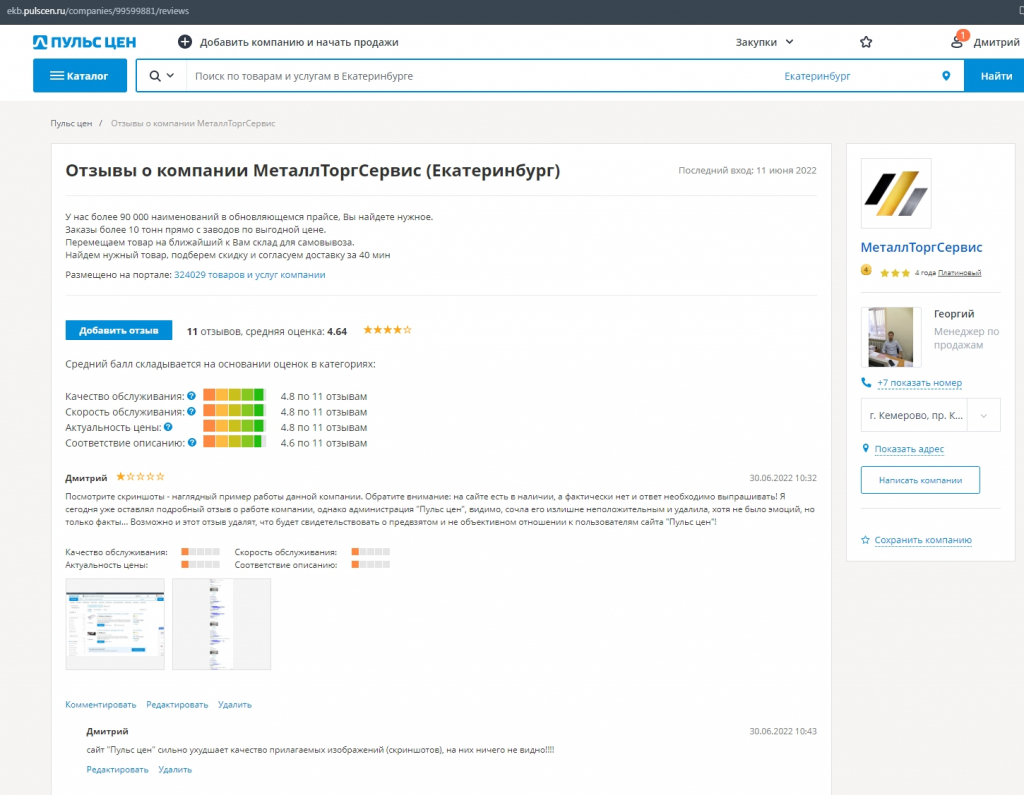Click the Добавить отзыв button
Screen dimensions: 1024x795
point(119,330)
